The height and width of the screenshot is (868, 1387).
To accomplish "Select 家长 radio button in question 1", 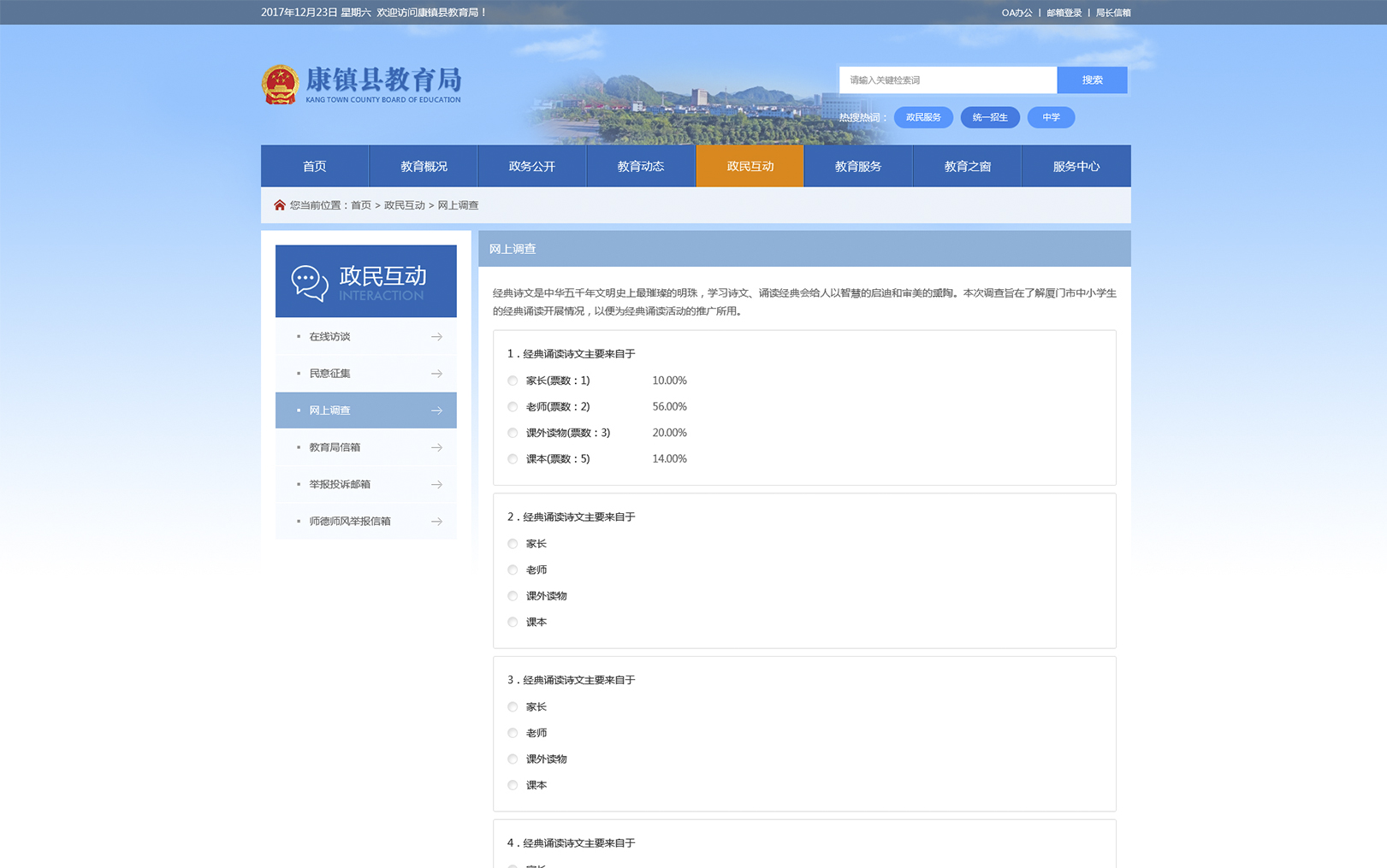I will click(x=513, y=381).
